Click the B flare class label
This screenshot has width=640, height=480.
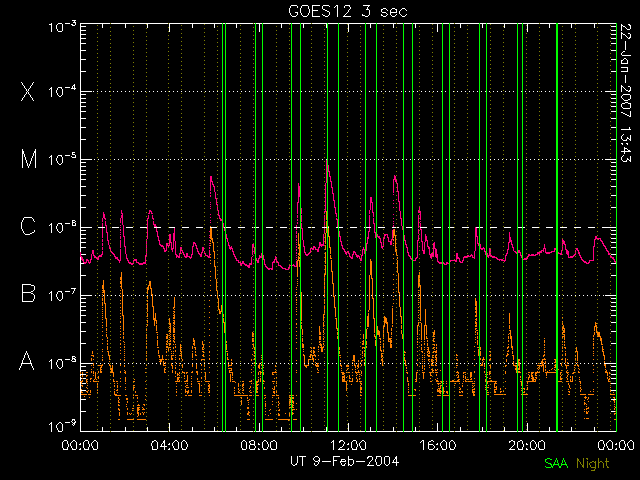[x=28, y=293]
